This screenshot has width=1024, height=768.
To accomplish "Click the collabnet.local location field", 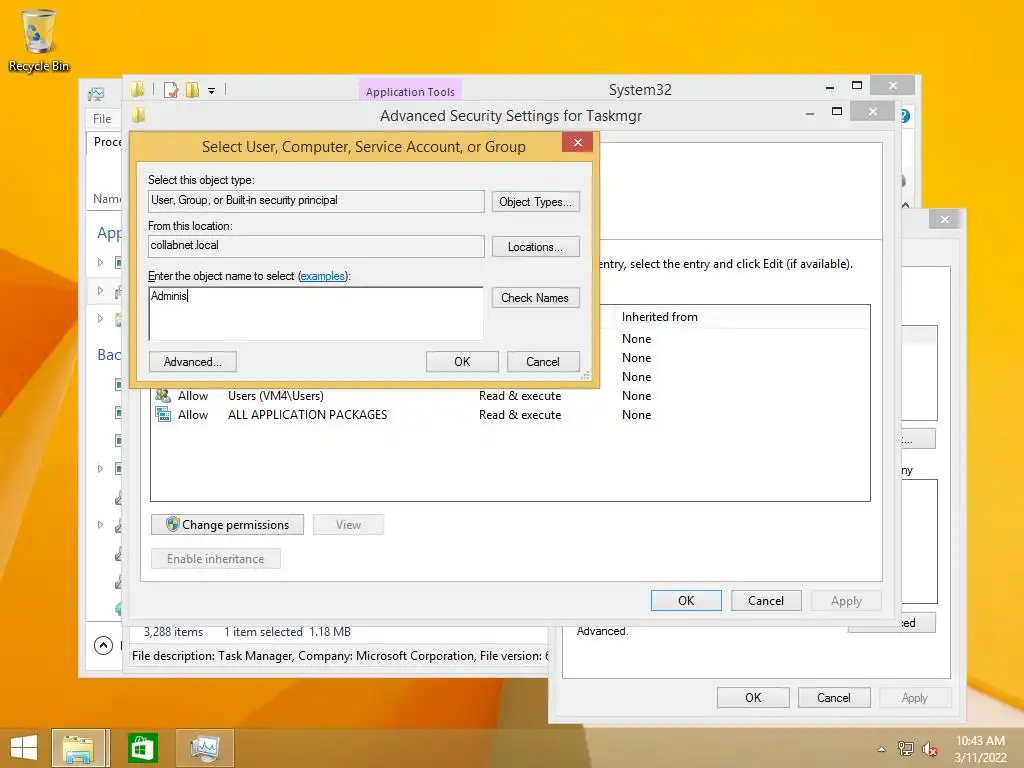I will 316,246.
